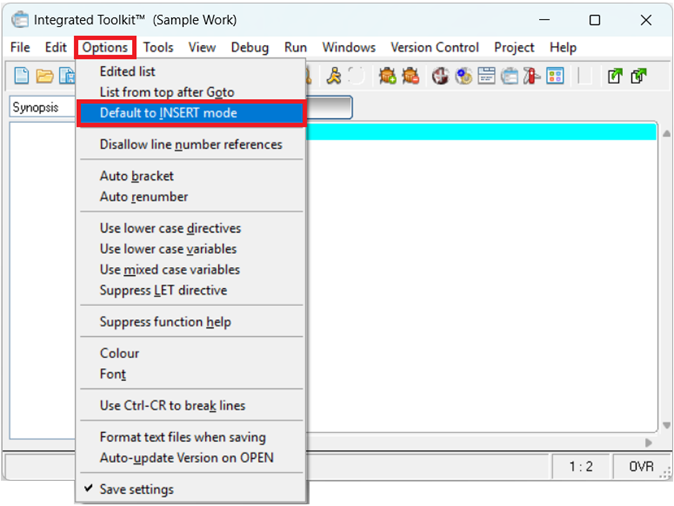Expand the Version Control menu
The image size is (674, 506).
pyautogui.click(x=434, y=47)
